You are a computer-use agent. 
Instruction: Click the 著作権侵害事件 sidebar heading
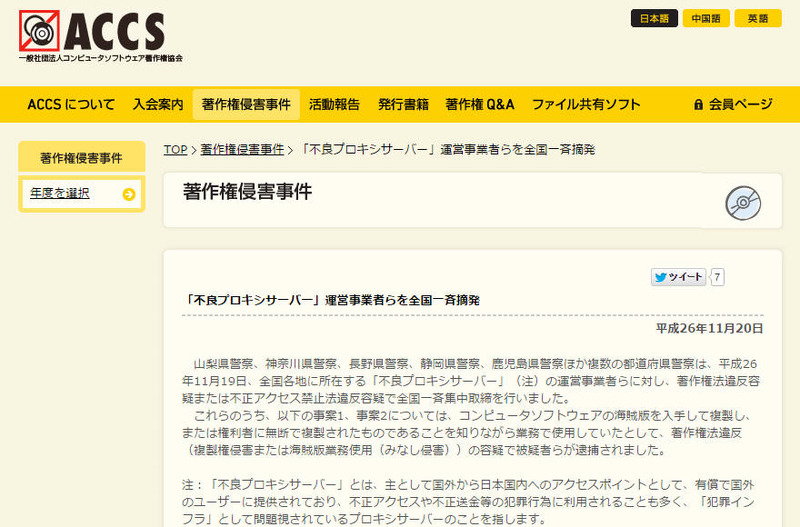[81, 158]
